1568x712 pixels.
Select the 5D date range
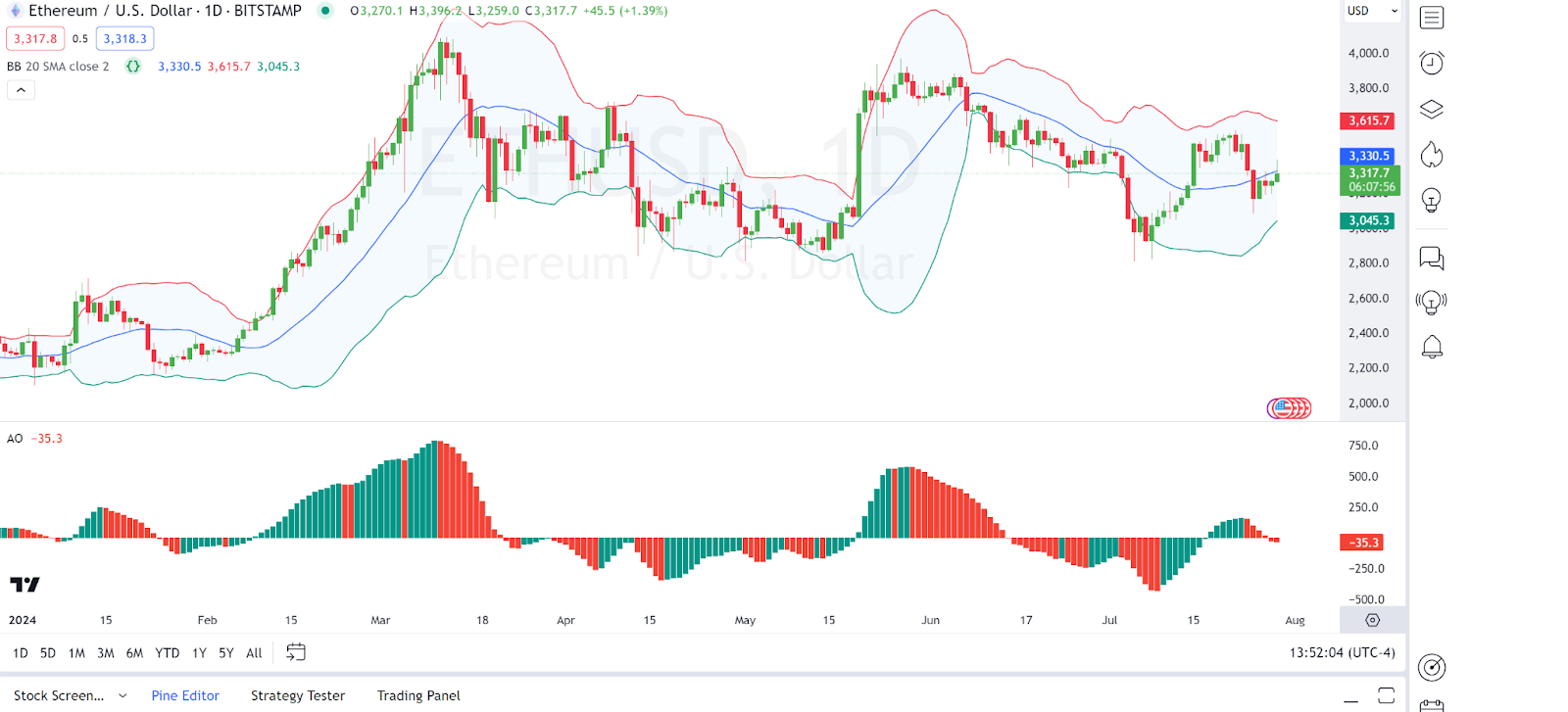[48, 652]
